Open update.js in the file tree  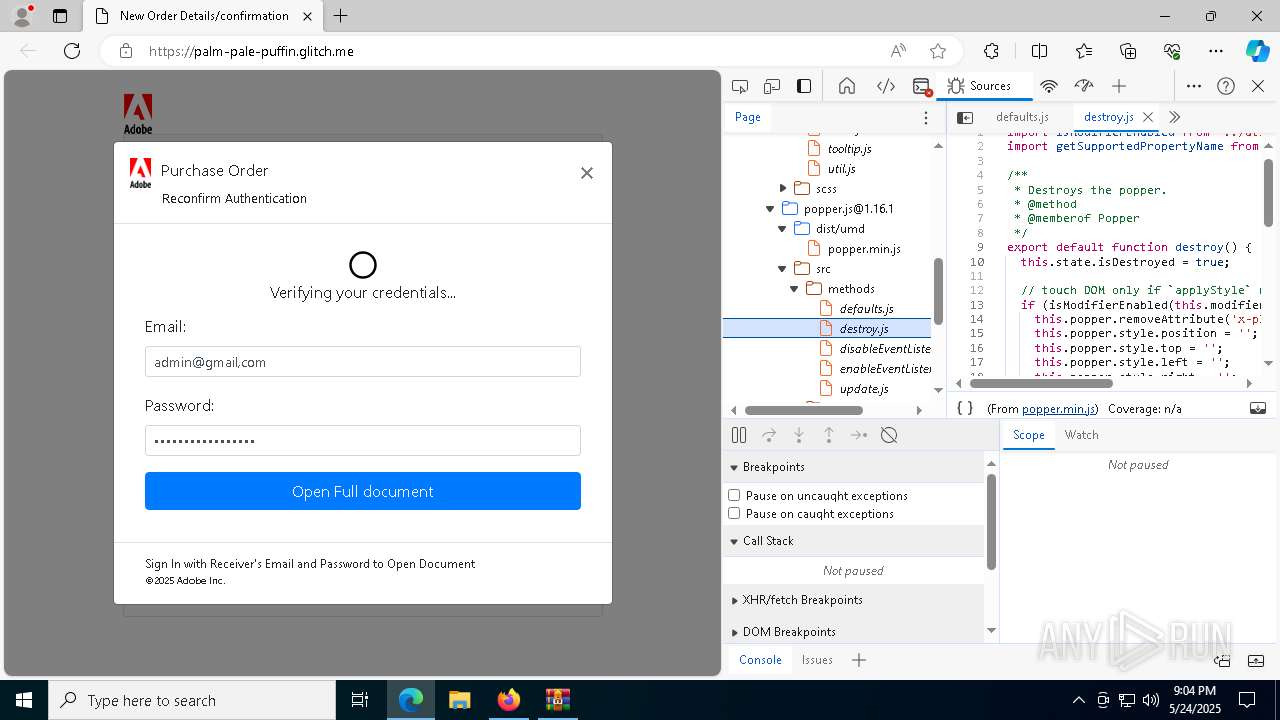tap(864, 388)
